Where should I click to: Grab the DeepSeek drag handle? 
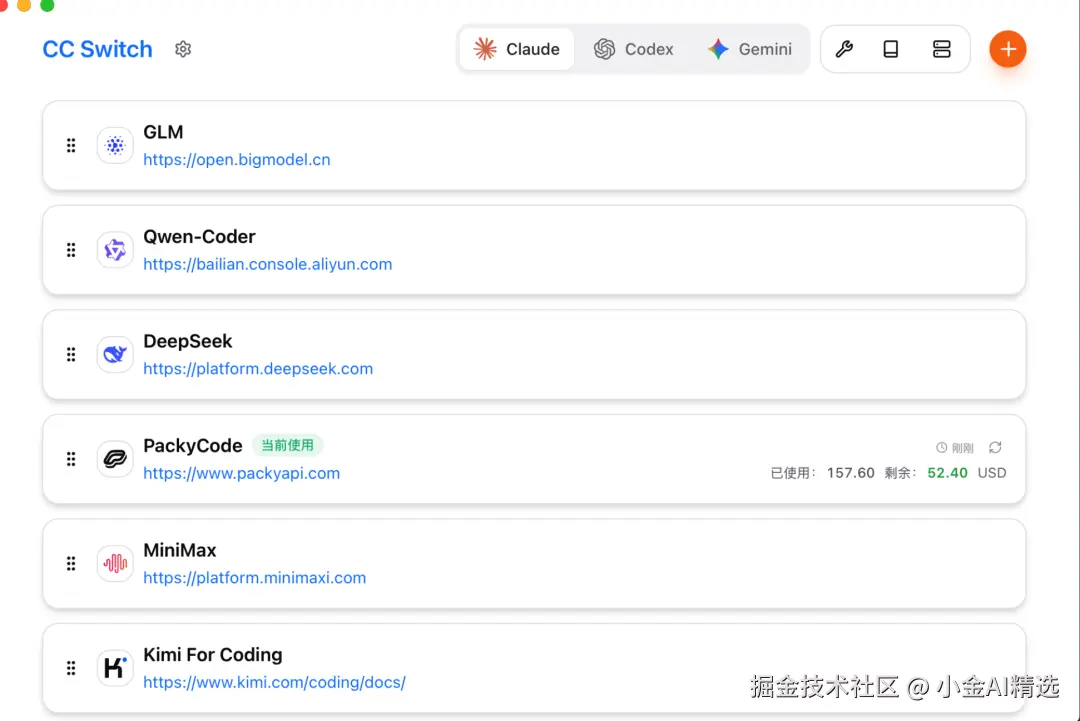(x=71, y=355)
